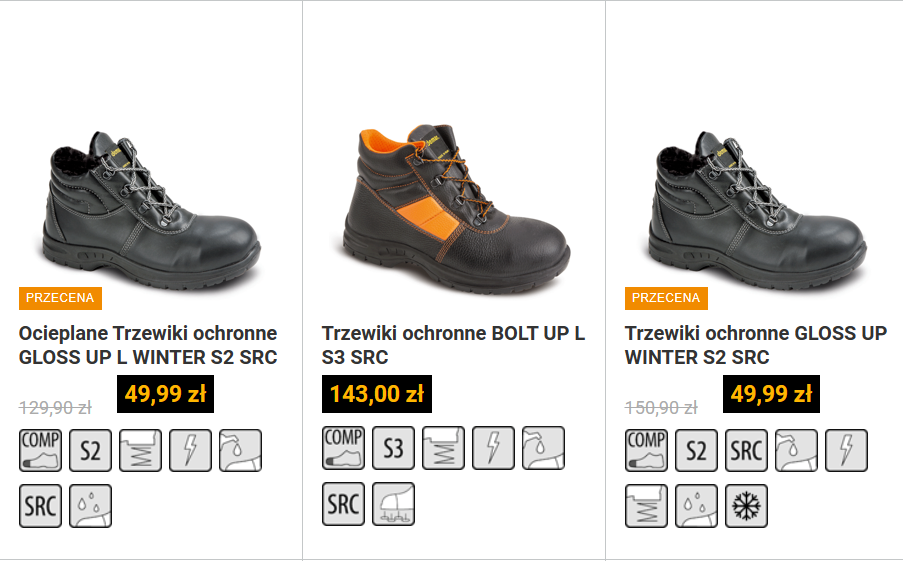Click the S3 safety class icon

[x=393, y=448]
